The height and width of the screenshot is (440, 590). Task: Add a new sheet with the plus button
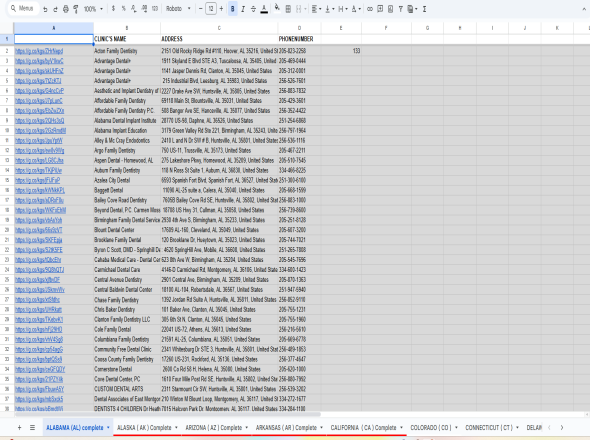point(20,428)
